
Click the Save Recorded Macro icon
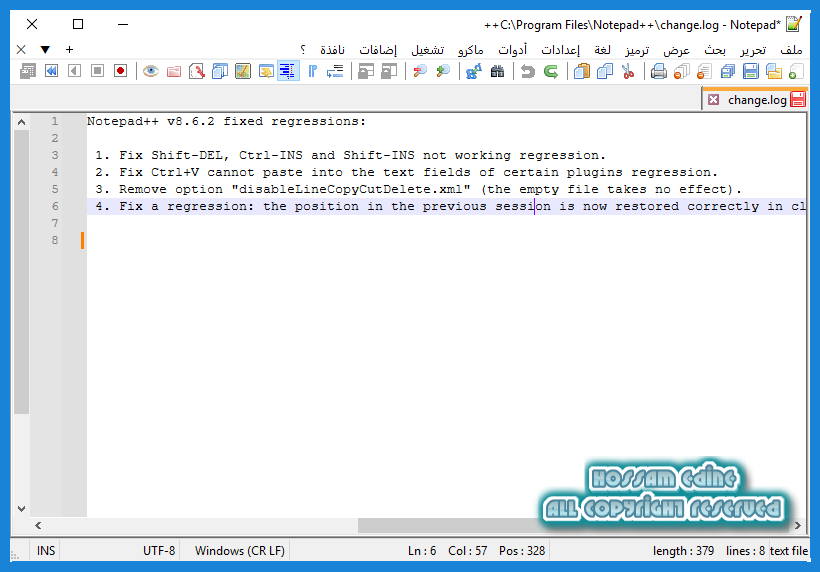tap(28, 71)
